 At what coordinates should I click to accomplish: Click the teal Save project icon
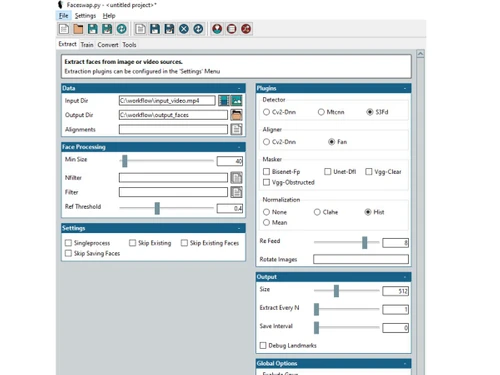tap(92, 29)
